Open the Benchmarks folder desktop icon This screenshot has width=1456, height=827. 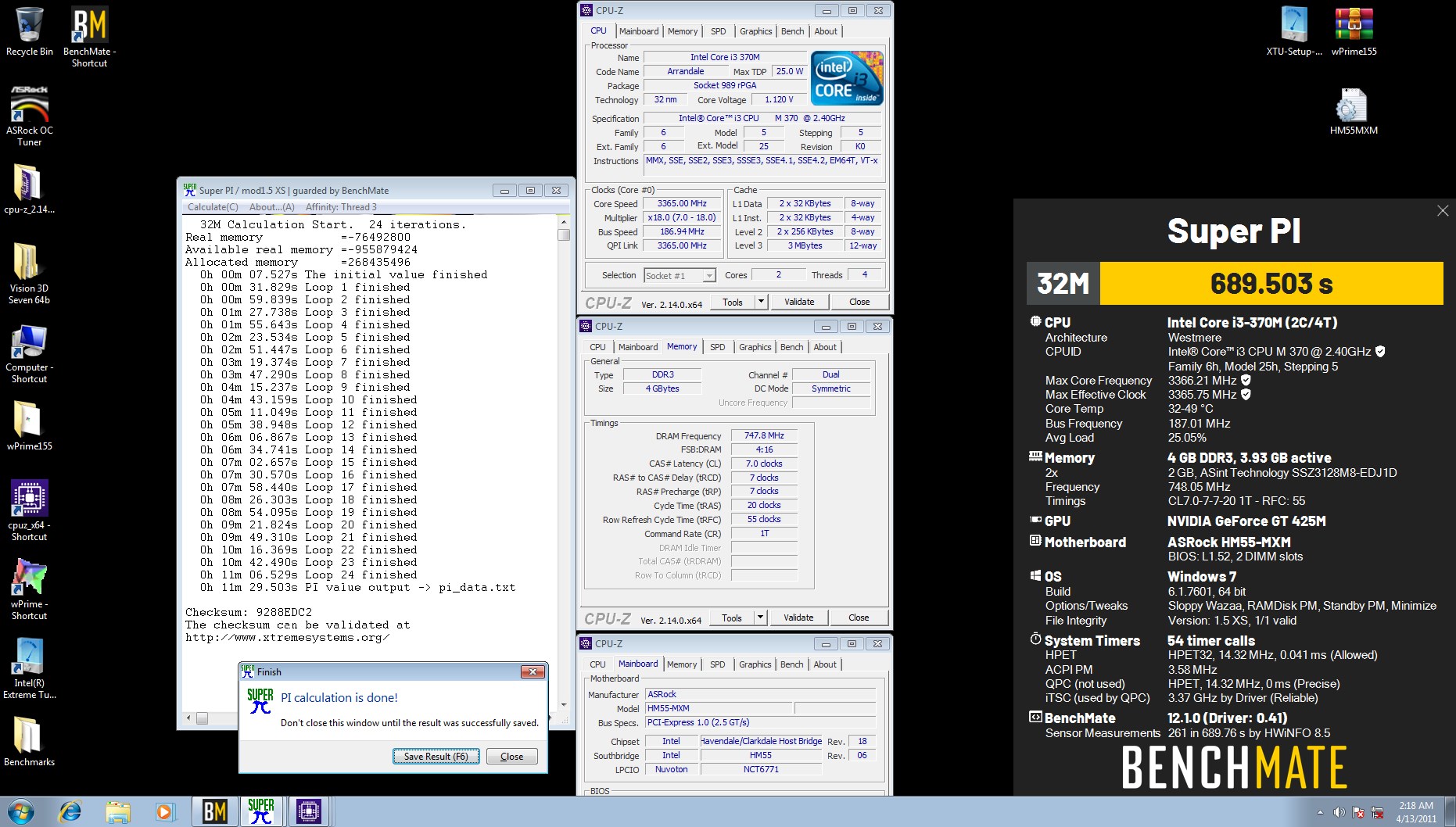click(x=30, y=742)
